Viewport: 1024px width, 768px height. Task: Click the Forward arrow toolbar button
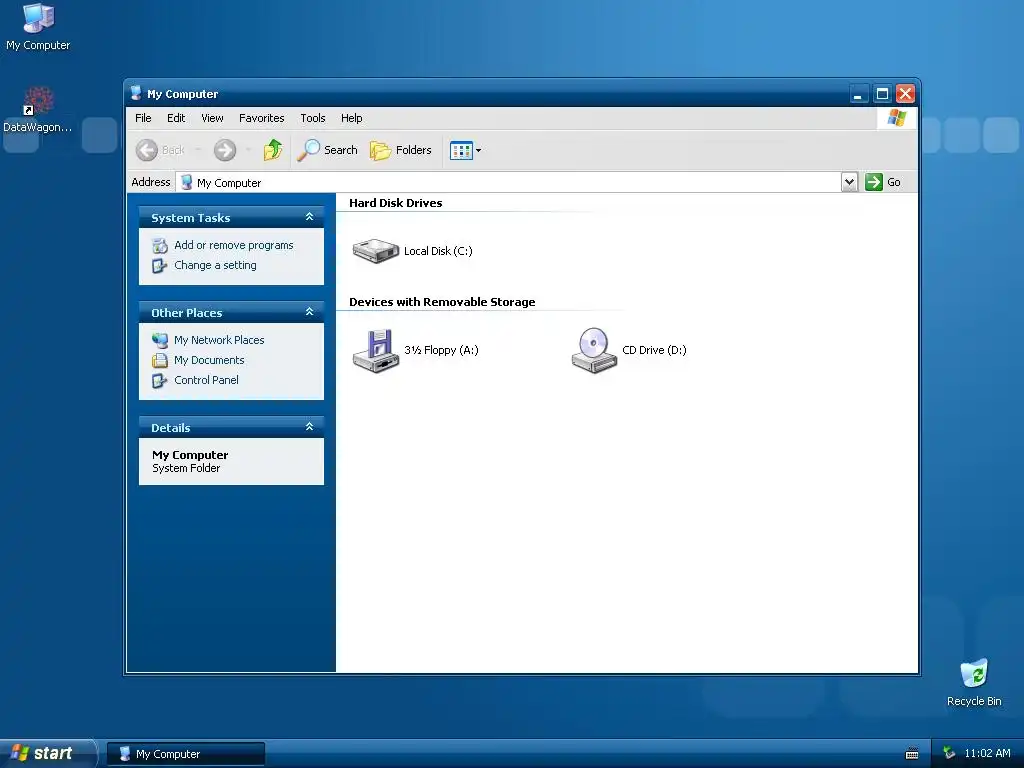(x=225, y=150)
